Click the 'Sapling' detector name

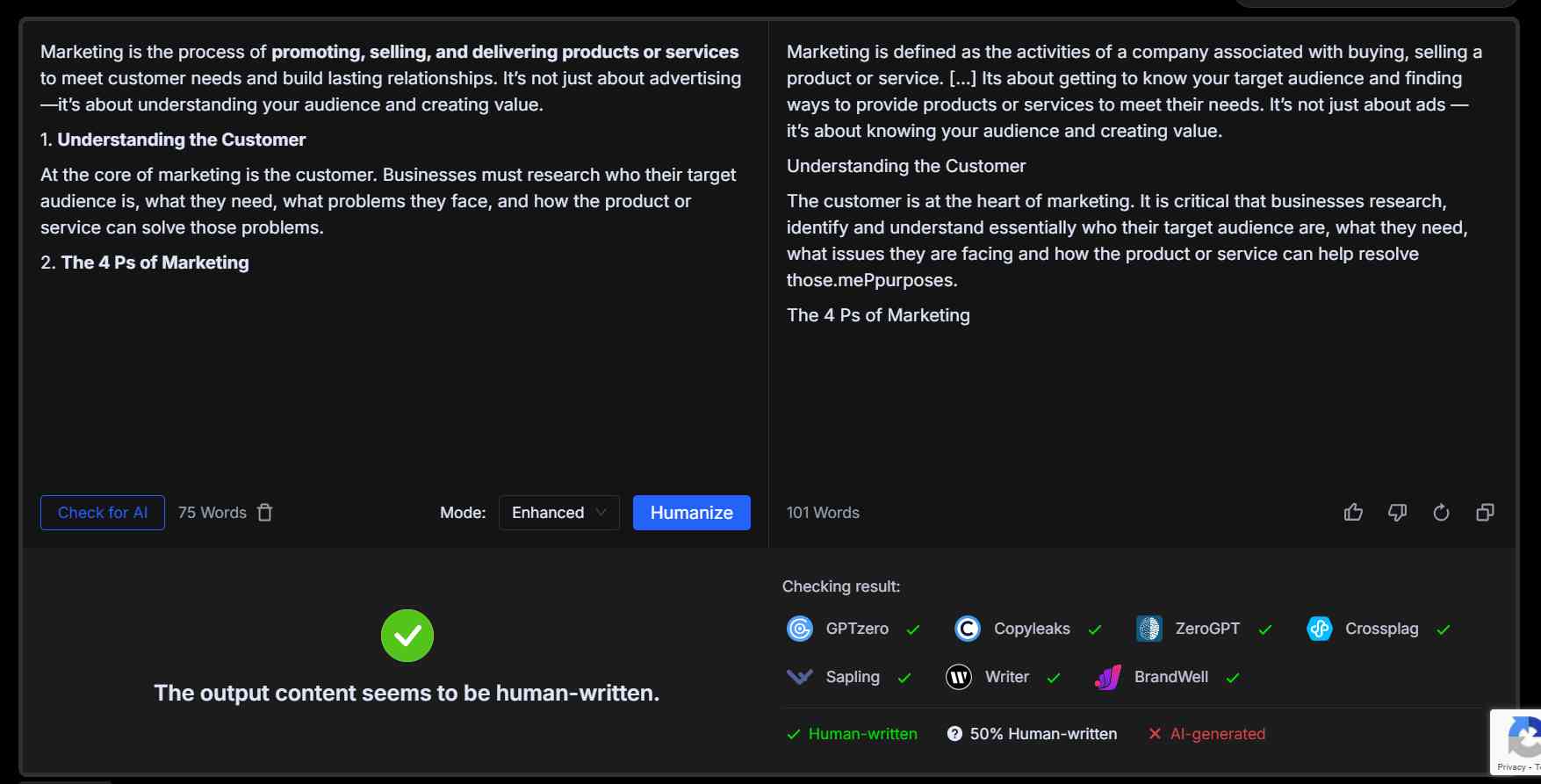point(853,677)
